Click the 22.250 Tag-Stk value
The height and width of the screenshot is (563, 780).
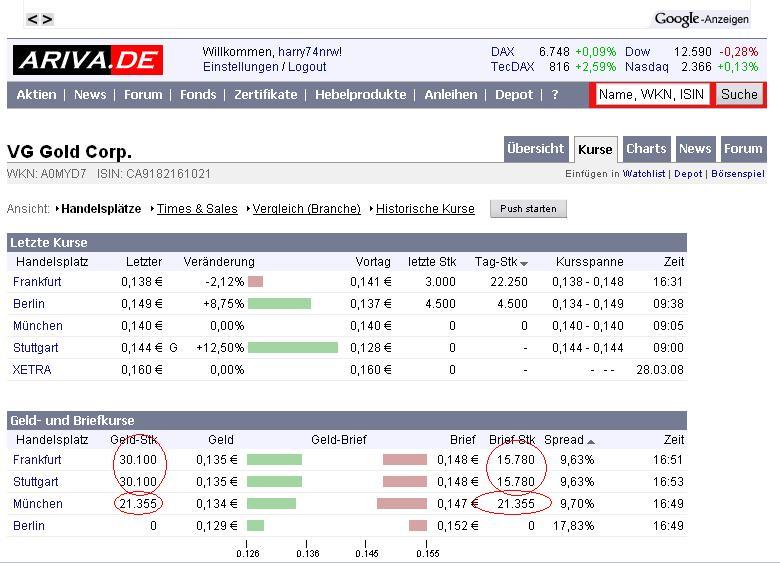[508, 282]
